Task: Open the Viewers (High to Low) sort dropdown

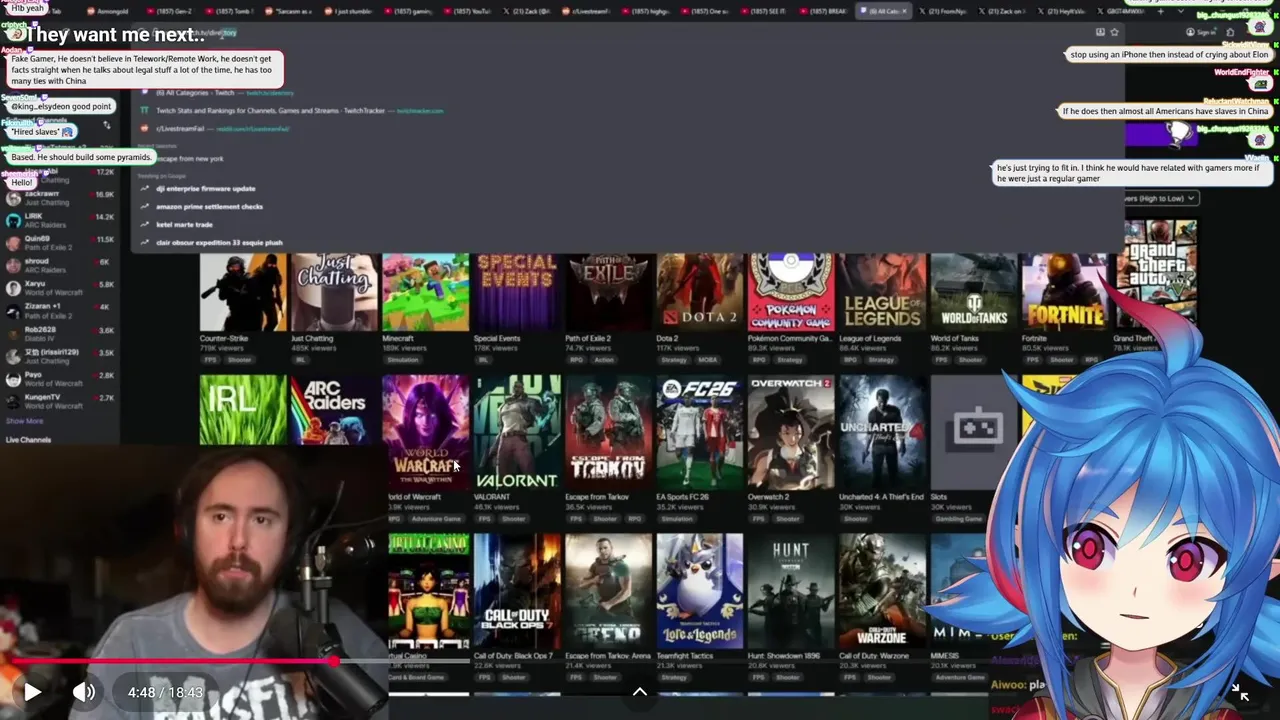Action: (1160, 198)
